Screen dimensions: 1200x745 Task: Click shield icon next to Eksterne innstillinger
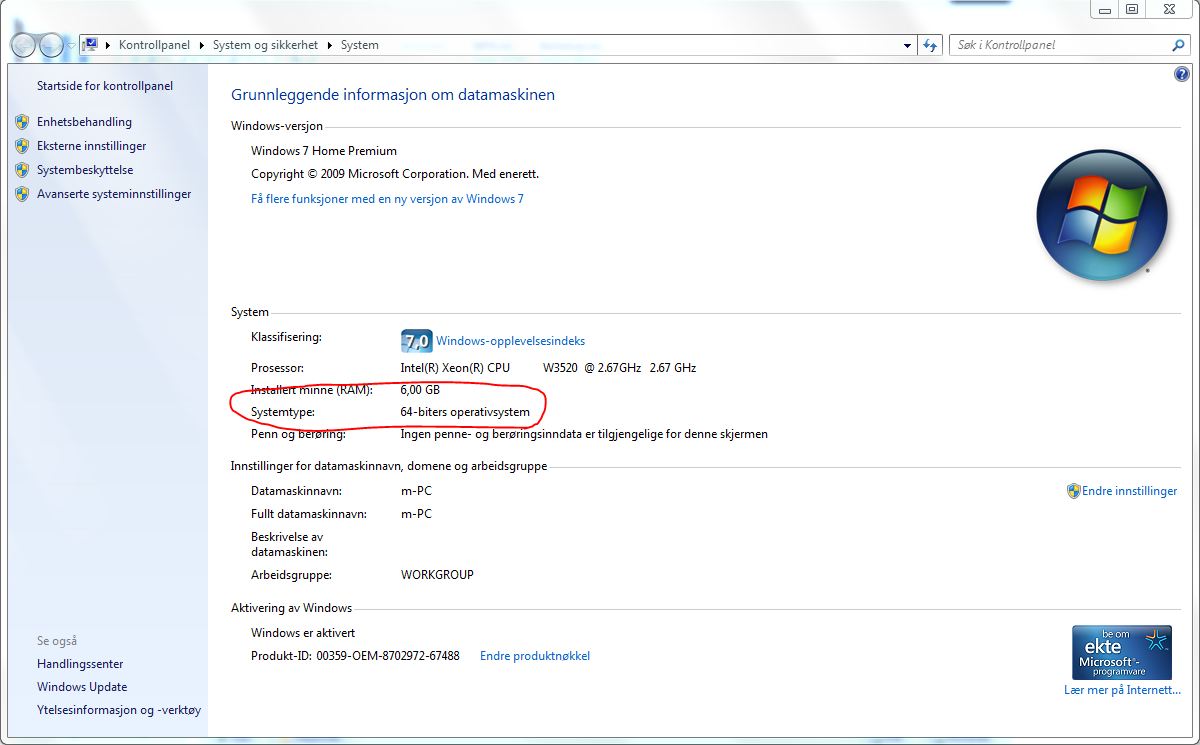coord(23,146)
